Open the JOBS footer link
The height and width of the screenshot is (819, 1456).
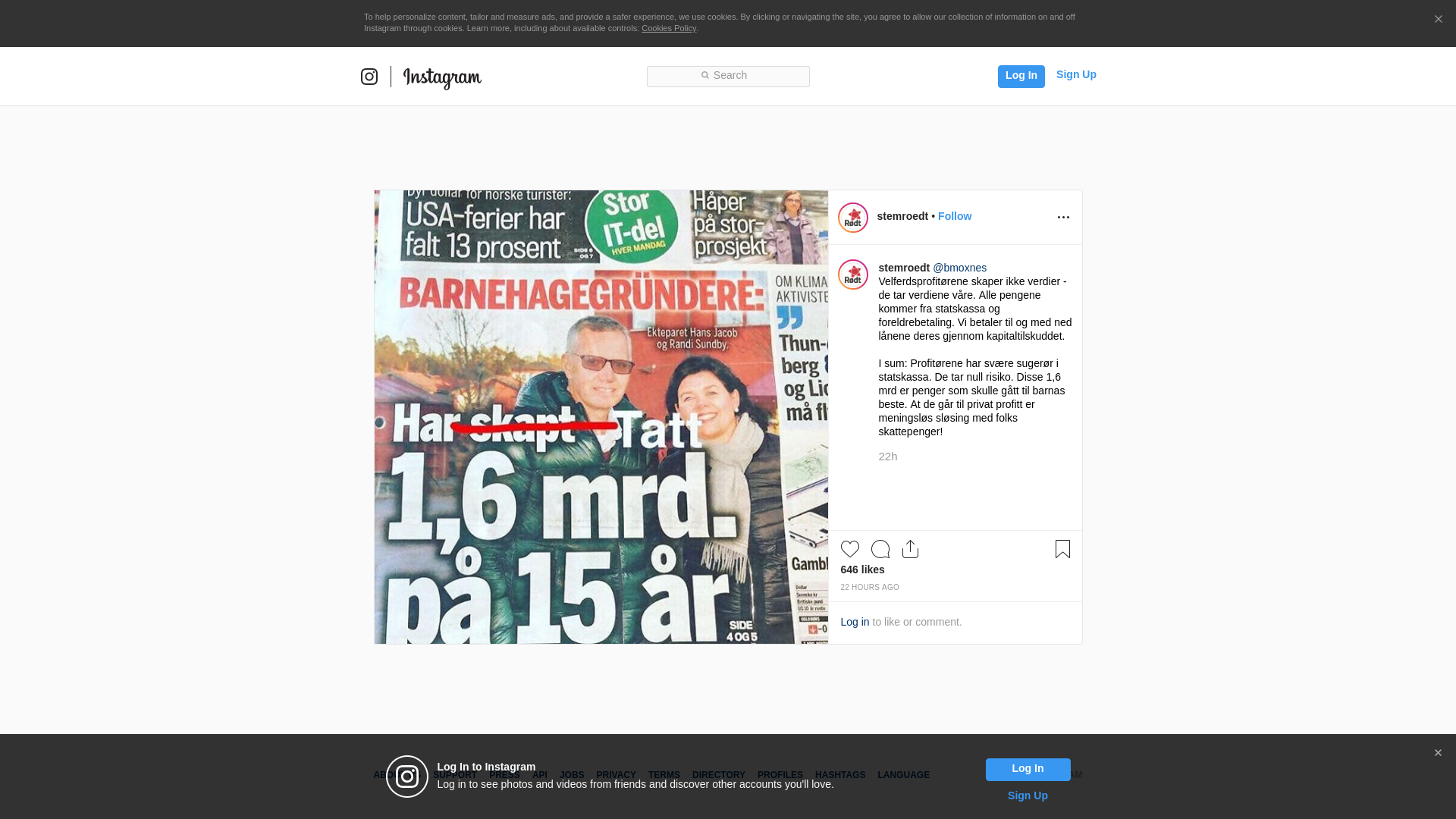(x=572, y=775)
